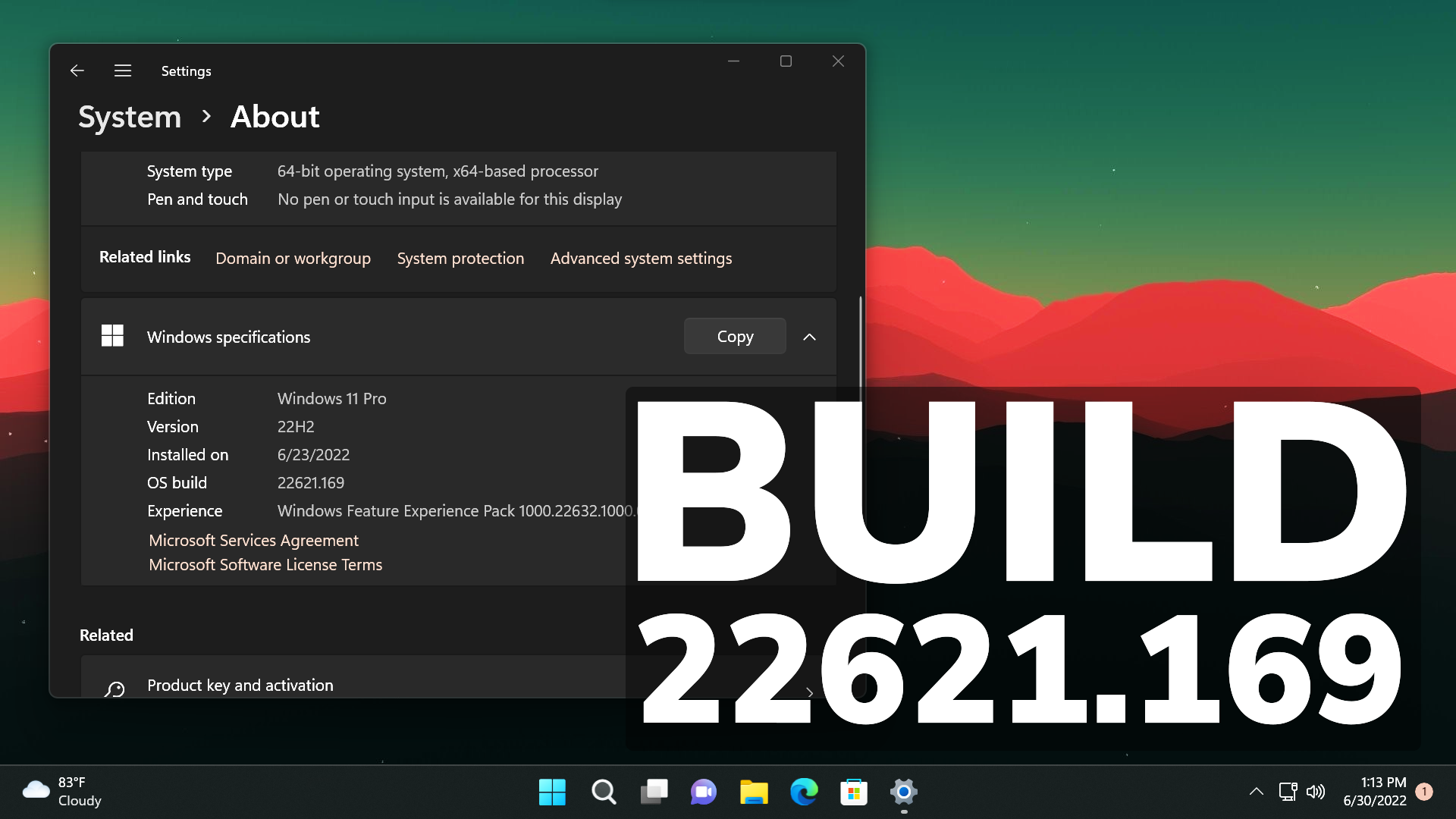Screen dimensions: 1456x819
Task: Open taskbar Search
Action: click(x=604, y=792)
